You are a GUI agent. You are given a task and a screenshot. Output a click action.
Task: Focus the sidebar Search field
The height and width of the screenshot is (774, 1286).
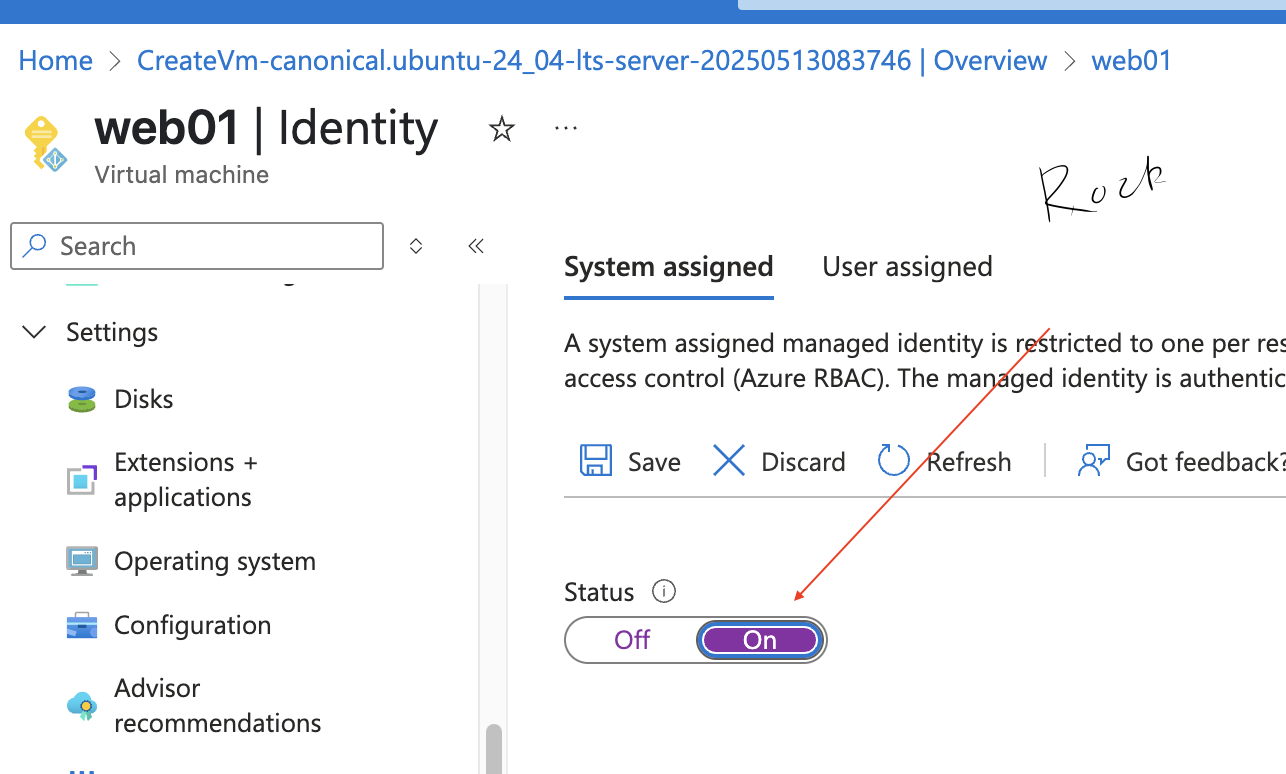pos(197,246)
